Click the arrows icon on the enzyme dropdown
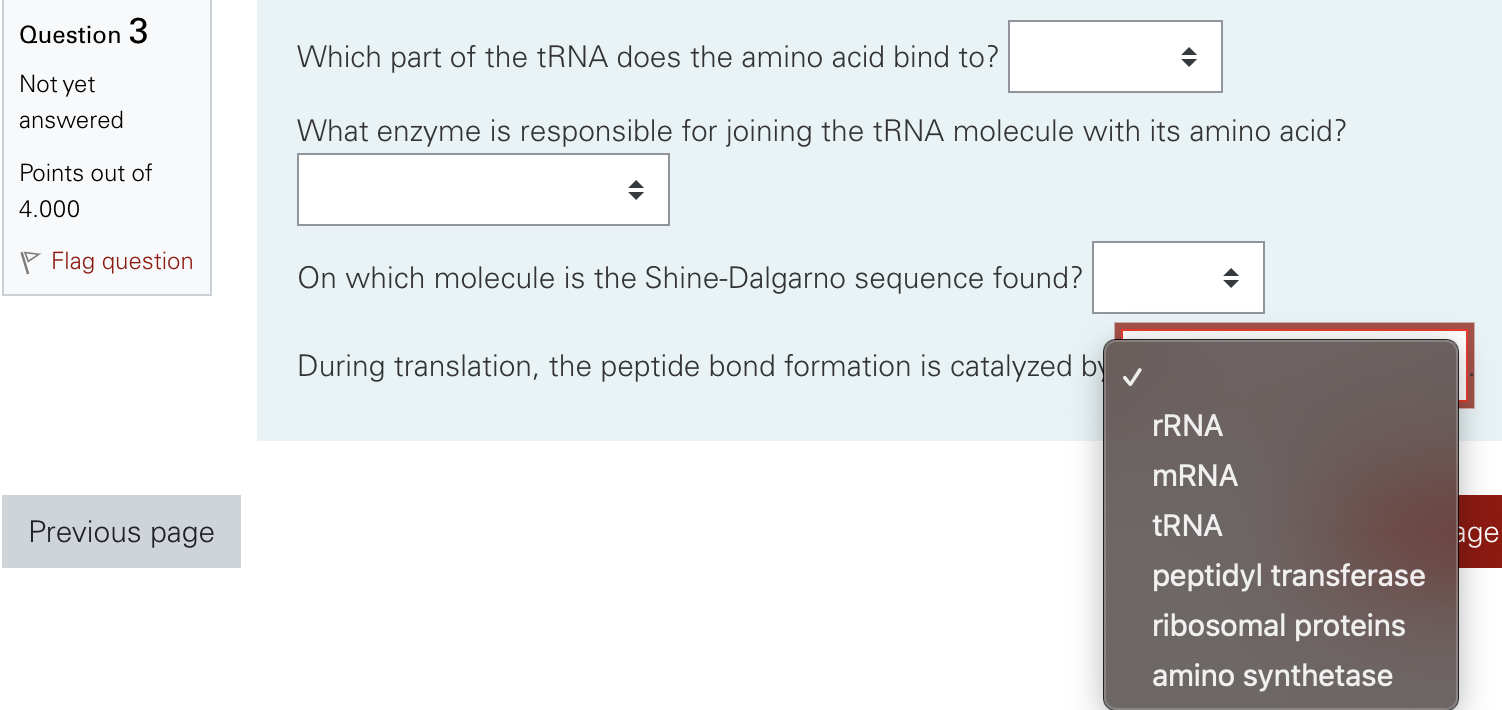 pyautogui.click(x=637, y=190)
